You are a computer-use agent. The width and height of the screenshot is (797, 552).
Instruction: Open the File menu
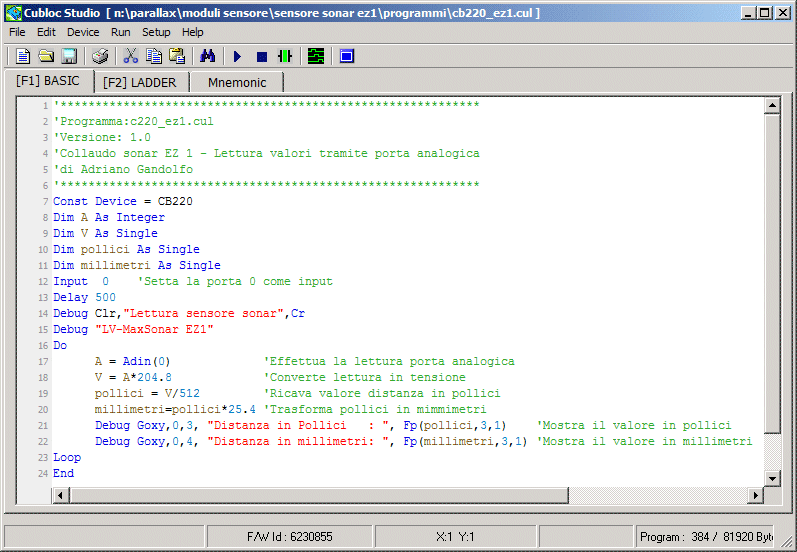pos(17,32)
